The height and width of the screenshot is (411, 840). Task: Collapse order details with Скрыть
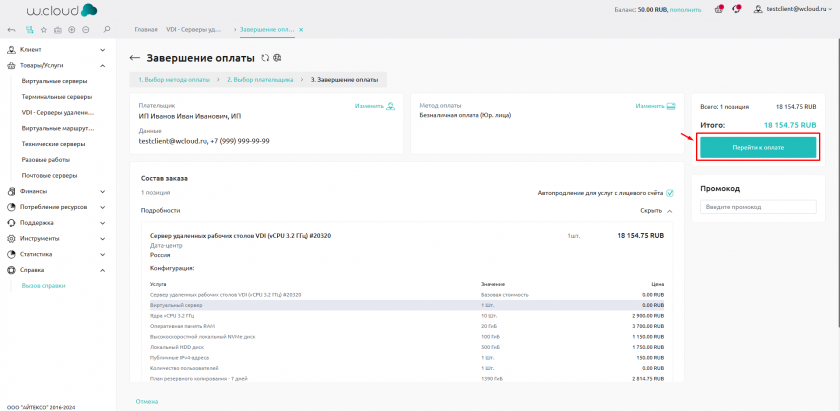point(656,211)
